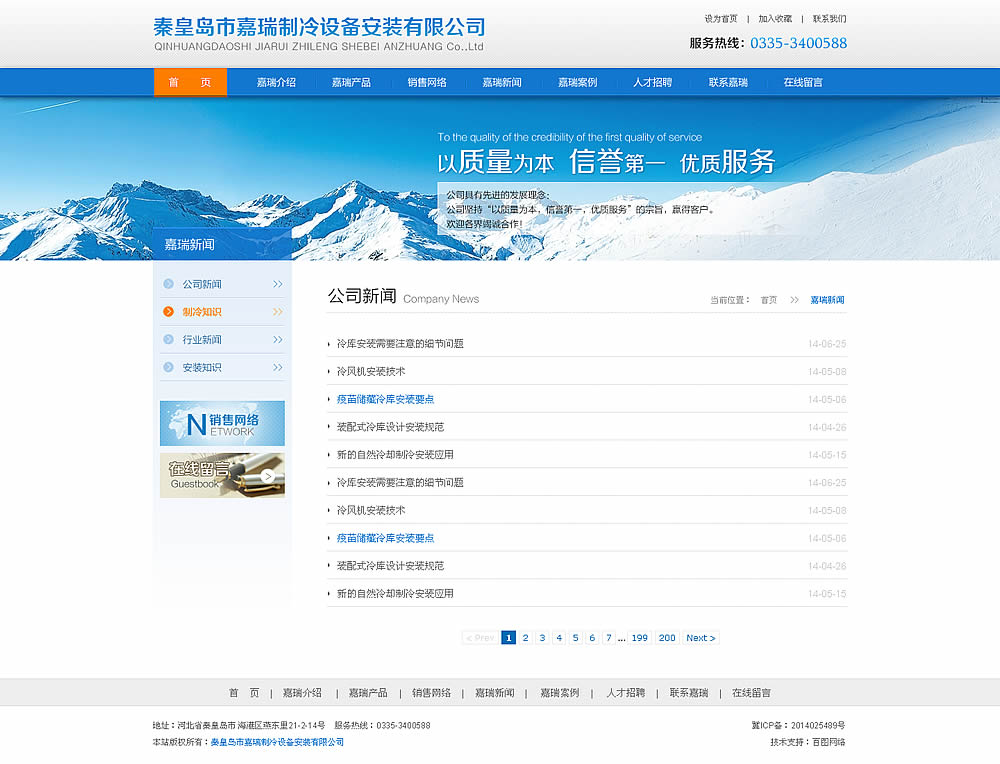Click the arrow button on Guestbook banner
1000x764 pixels.
(268, 476)
